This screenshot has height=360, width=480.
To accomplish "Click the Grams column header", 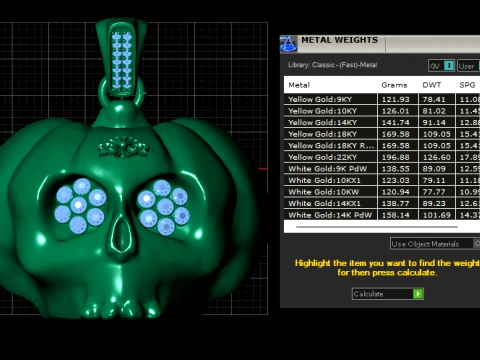I will pyautogui.click(x=394, y=85).
